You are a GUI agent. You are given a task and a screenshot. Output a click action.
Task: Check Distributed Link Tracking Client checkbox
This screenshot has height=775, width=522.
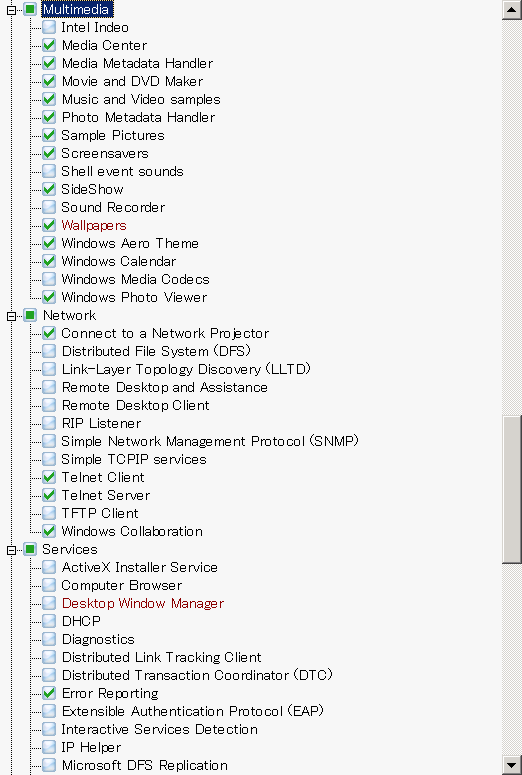49,657
